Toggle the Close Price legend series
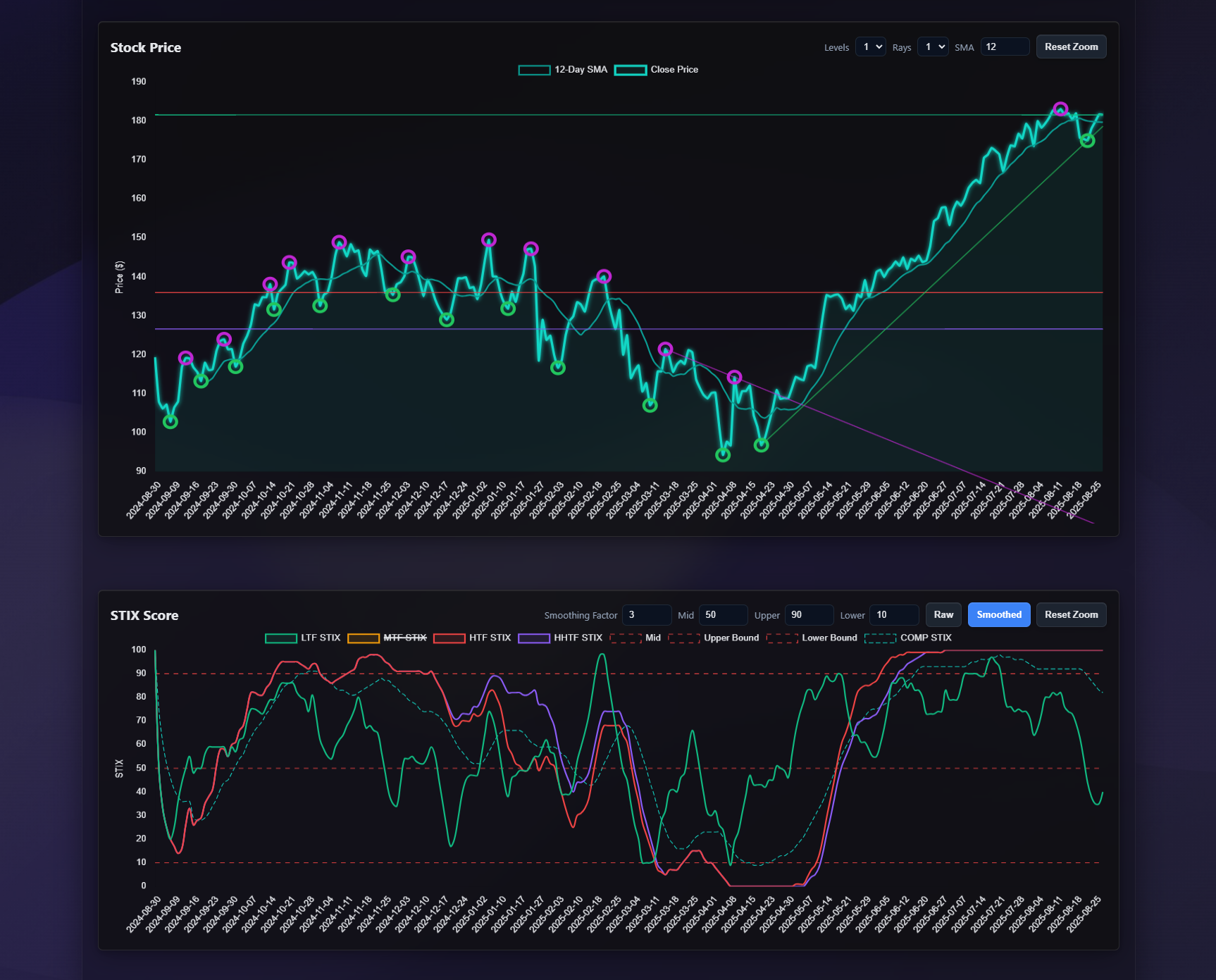1216x980 pixels. click(x=657, y=70)
